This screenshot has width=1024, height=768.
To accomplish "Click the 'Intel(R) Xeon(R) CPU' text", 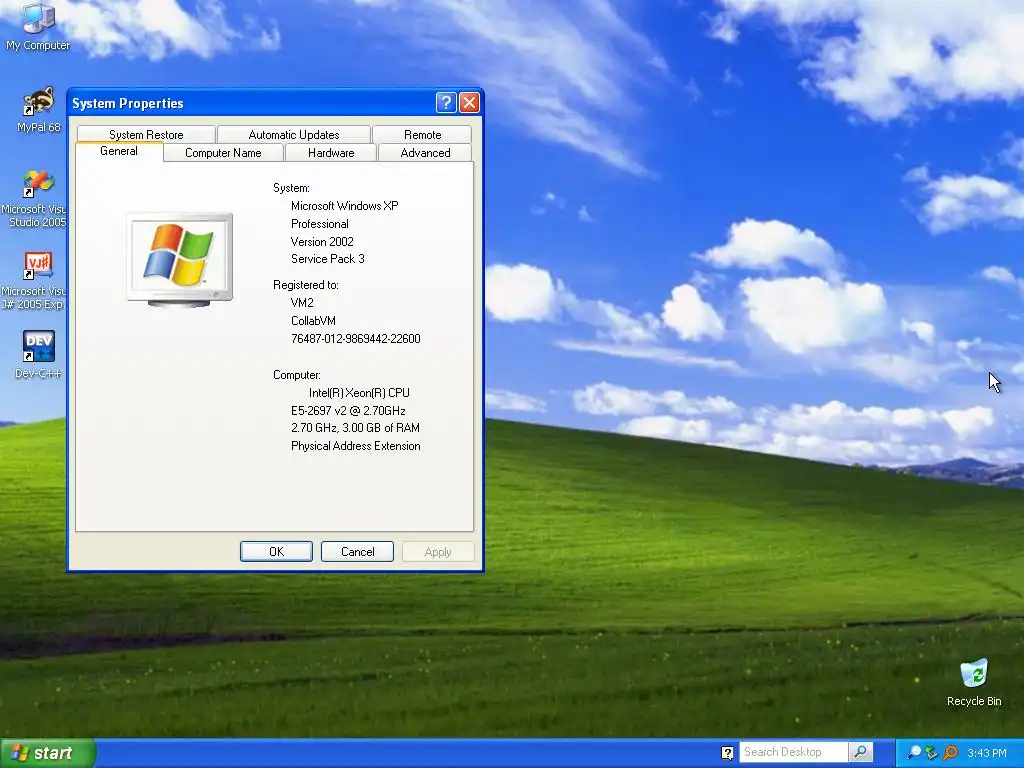I will [x=359, y=392].
